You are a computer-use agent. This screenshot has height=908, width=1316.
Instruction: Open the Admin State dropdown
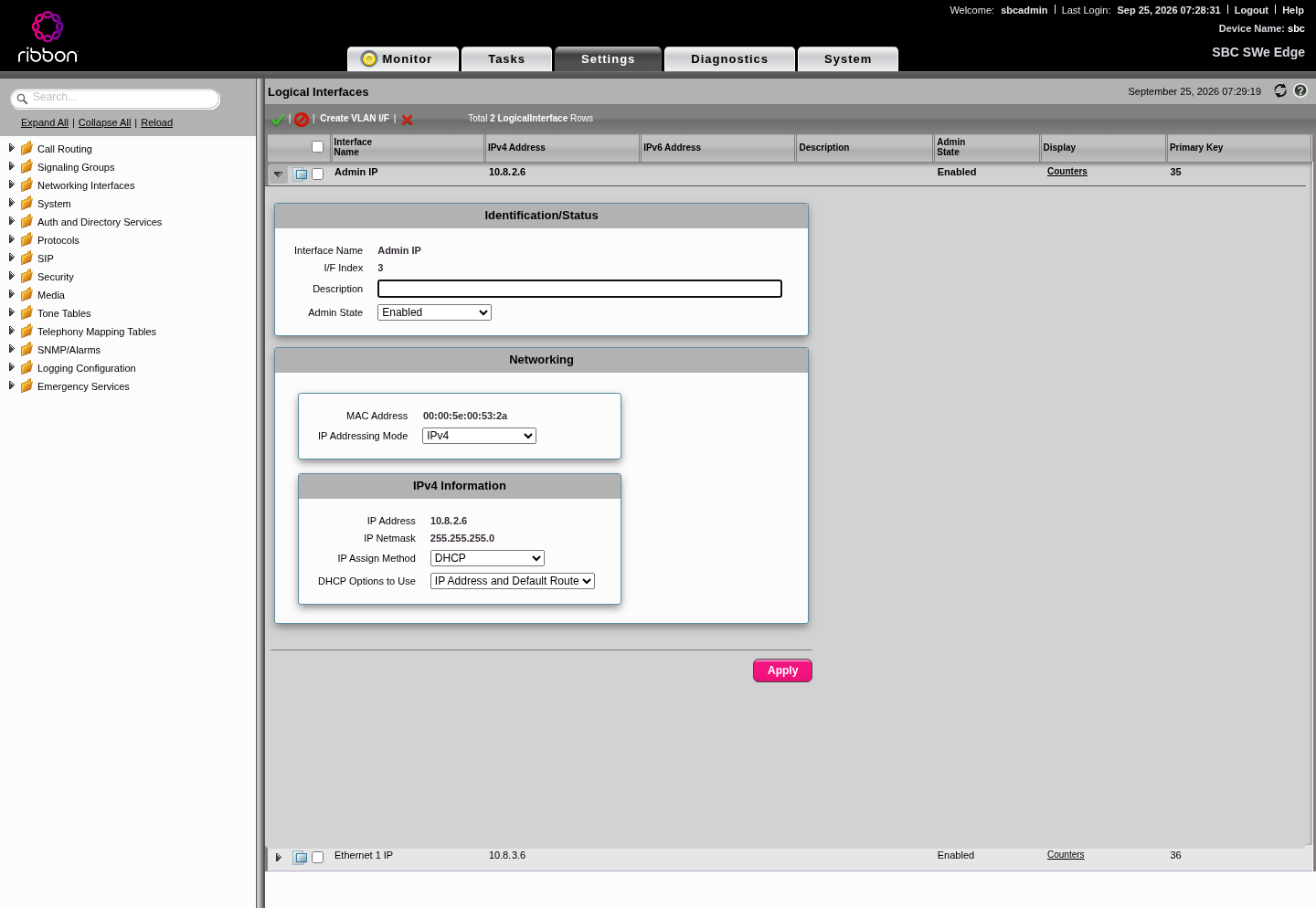pyautogui.click(x=434, y=312)
